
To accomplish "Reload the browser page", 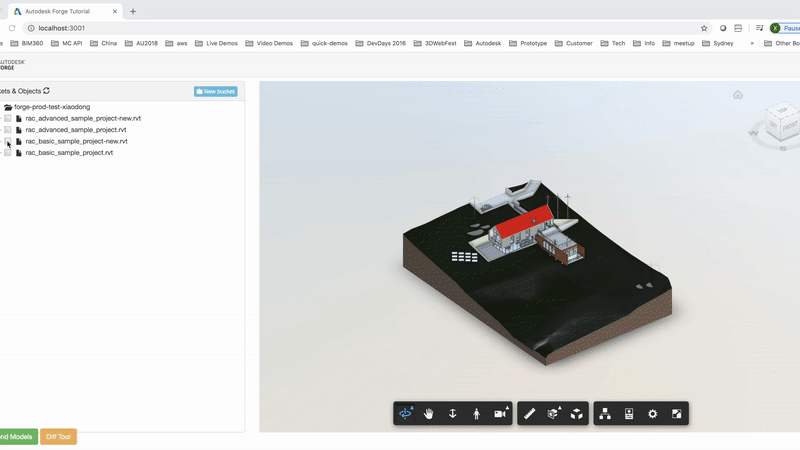I will pos(12,28).
